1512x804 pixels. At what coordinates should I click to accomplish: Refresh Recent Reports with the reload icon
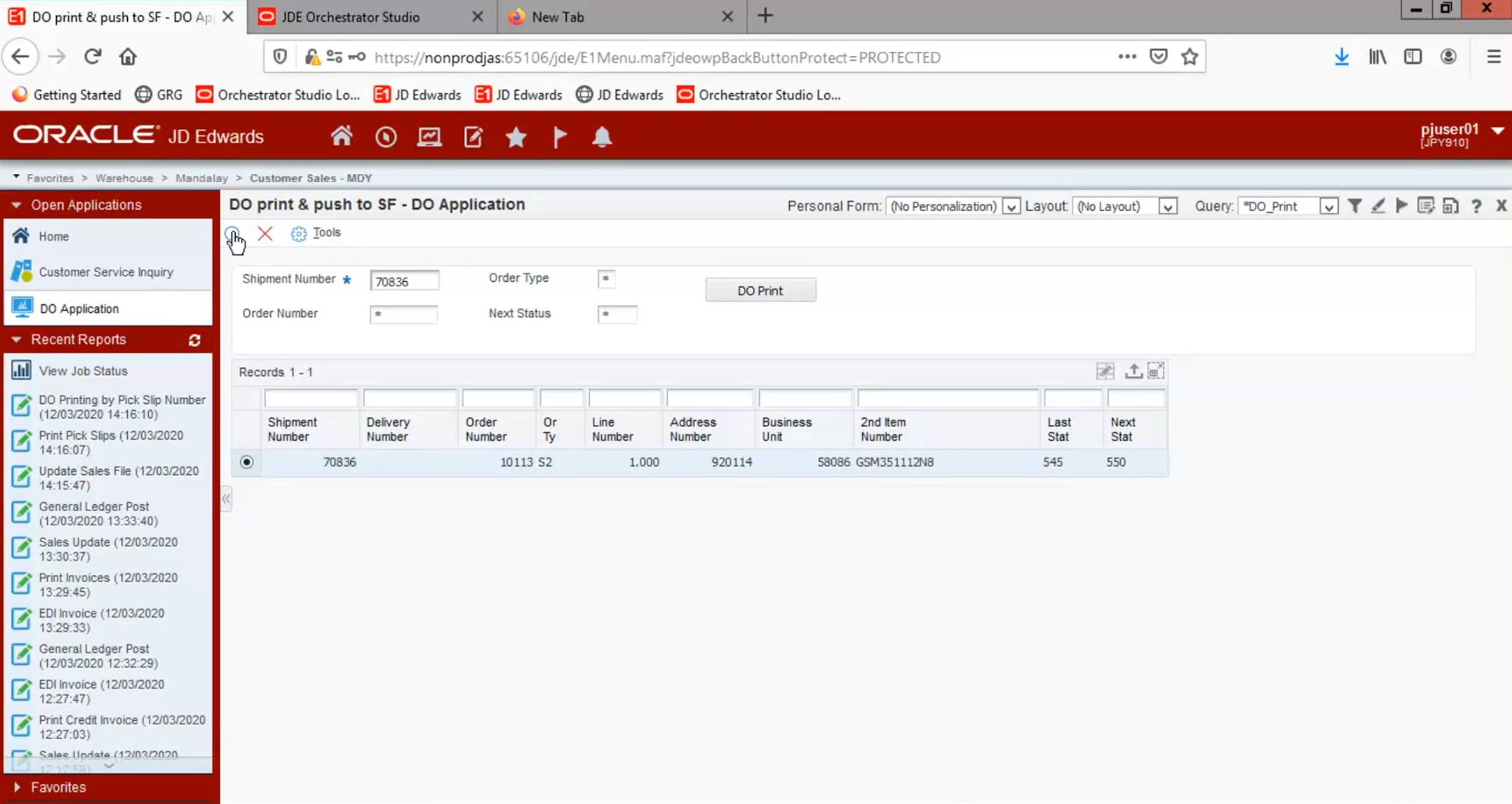pyautogui.click(x=195, y=340)
